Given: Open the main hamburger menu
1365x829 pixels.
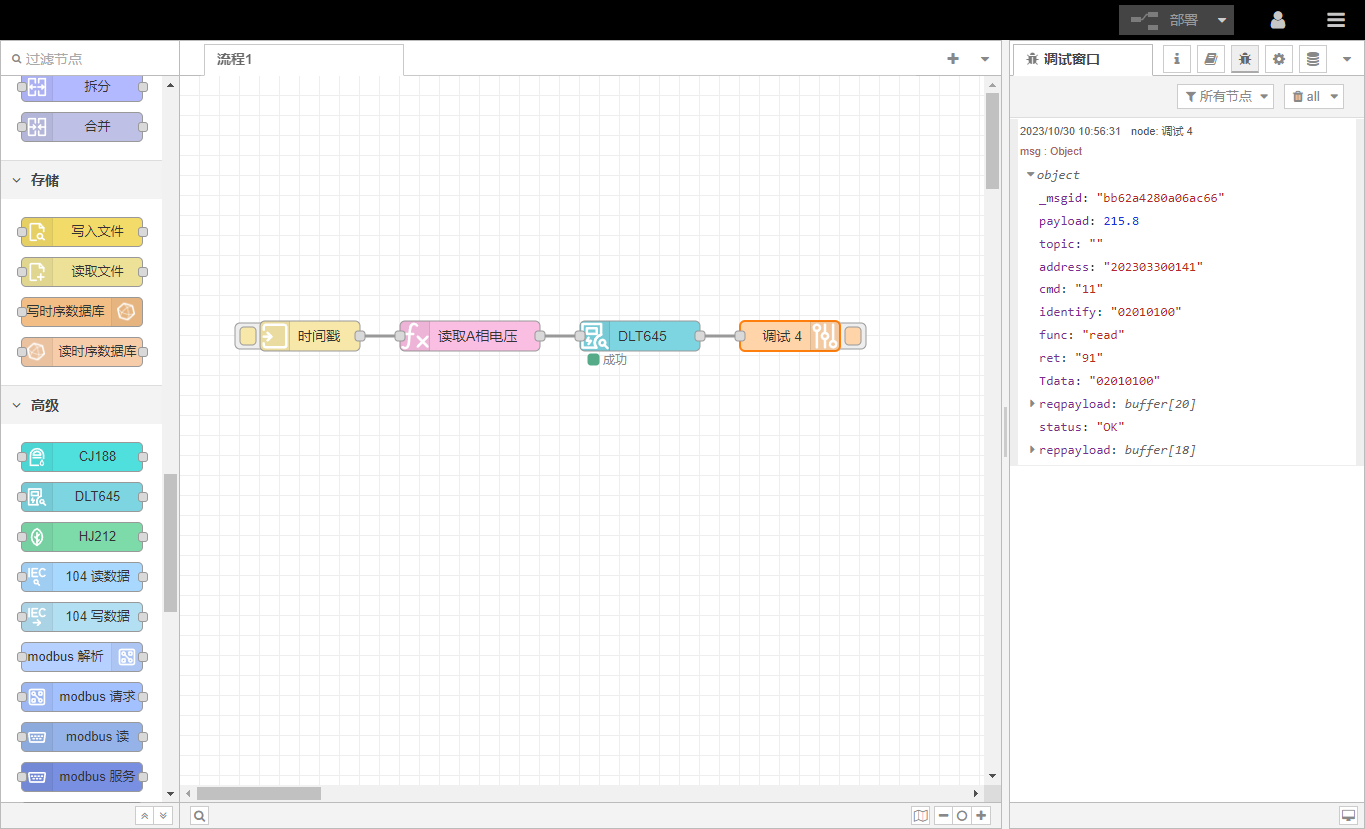Looking at the screenshot, I should tap(1335, 20).
